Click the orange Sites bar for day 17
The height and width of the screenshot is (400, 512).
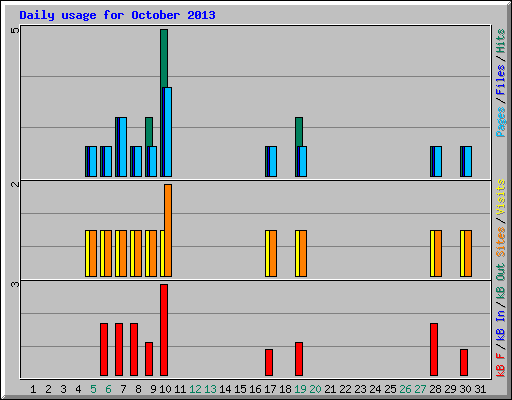click(273, 253)
